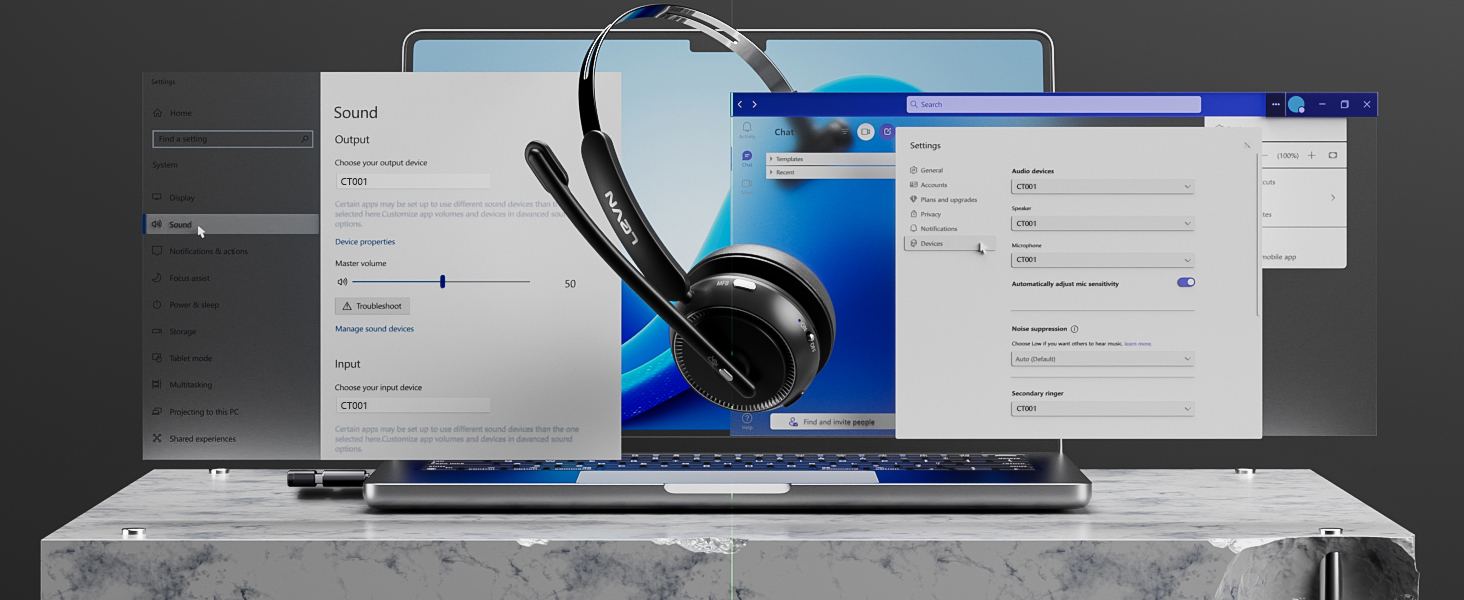Open the Microphone dropdown in Teams settings
The height and width of the screenshot is (600, 1464).
tap(1103, 260)
